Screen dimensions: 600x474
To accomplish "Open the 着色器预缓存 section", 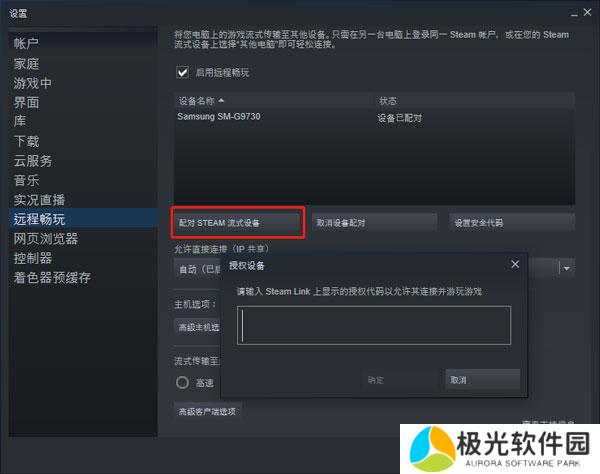I will pos(51,277).
